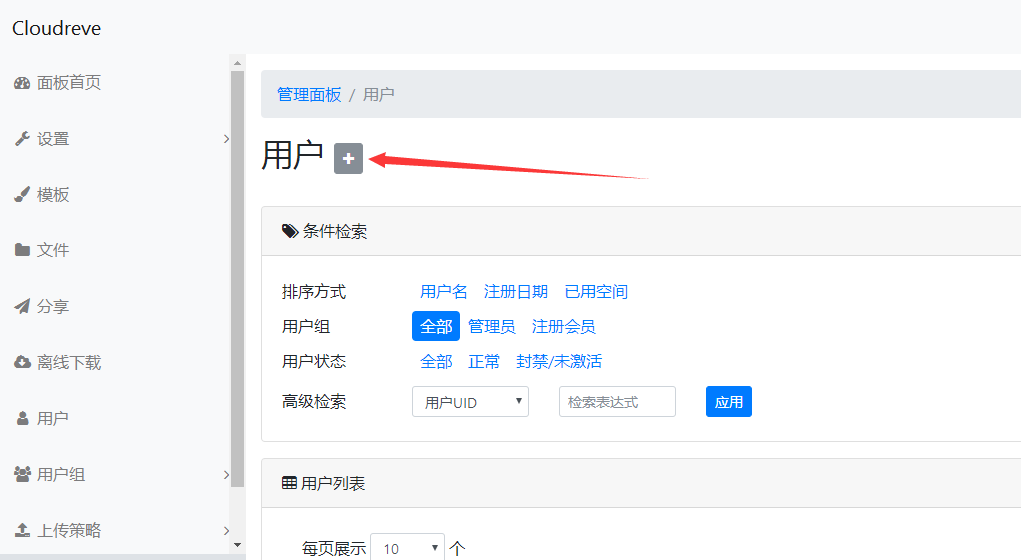The height and width of the screenshot is (560, 1021).
Task: Sort by 已用空间
Action: [x=596, y=292]
